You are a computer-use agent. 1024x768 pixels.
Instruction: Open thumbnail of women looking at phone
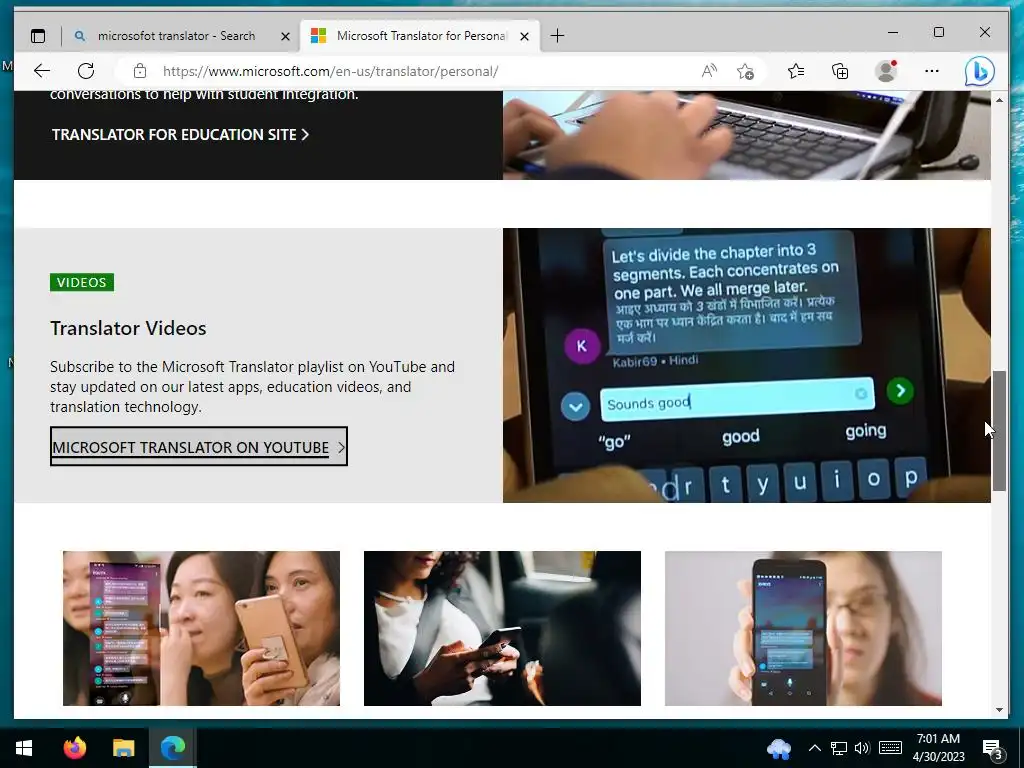pos(201,628)
